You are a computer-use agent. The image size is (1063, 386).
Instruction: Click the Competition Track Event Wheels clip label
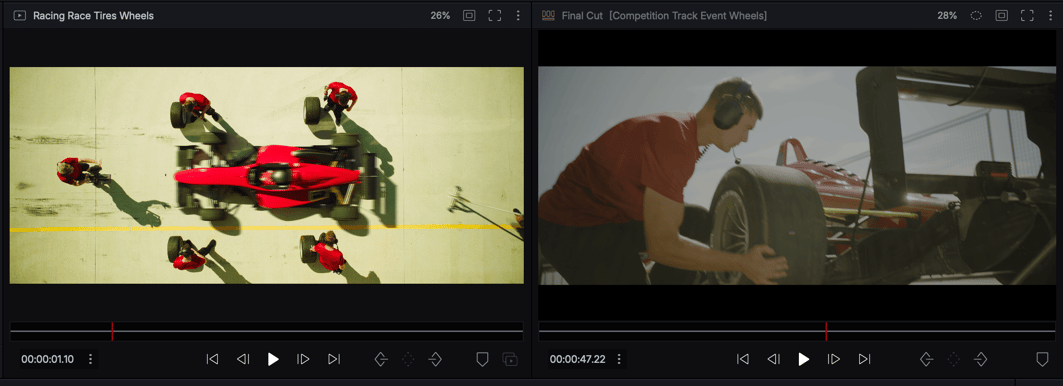pos(688,16)
